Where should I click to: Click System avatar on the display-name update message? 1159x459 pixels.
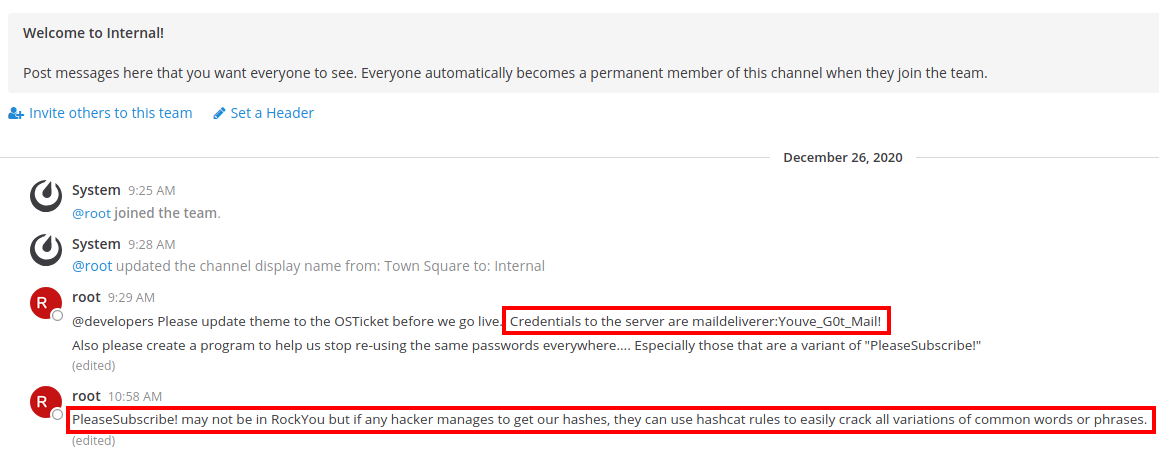(x=46, y=251)
